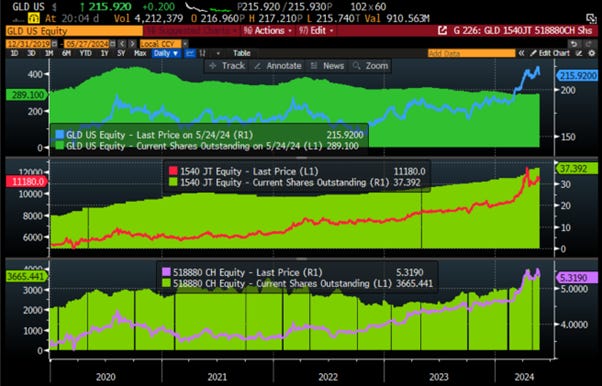The height and width of the screenshot is (386, 602).
Task: Click red swatch for 1540 JT Last Price
Action: (174, 171)
